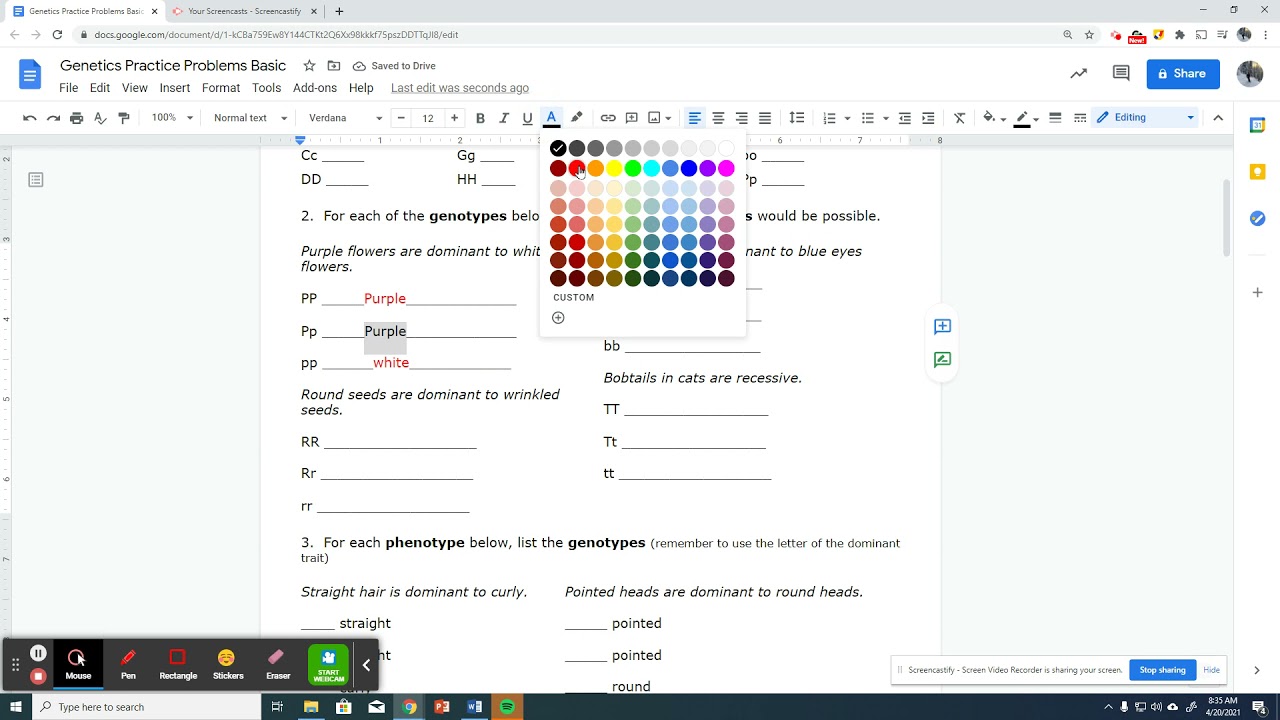
Task: Toggle underline formatting
Action: (527, 118)
